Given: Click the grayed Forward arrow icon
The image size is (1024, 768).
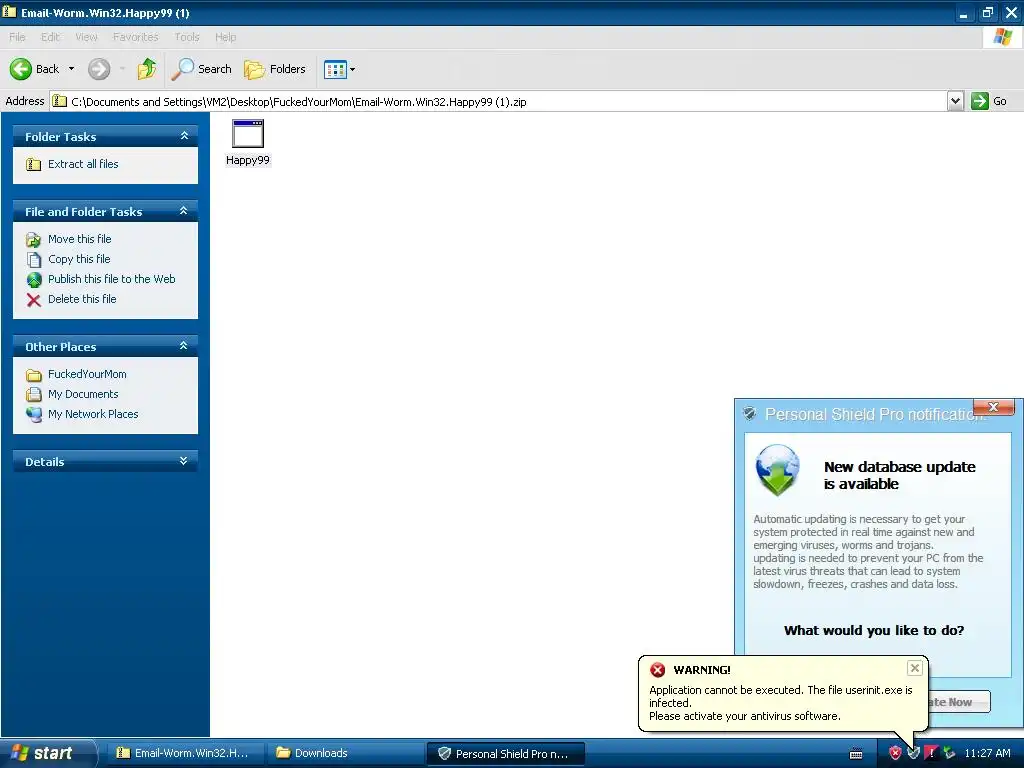Looking at the screenshot, I should [99, 69].
